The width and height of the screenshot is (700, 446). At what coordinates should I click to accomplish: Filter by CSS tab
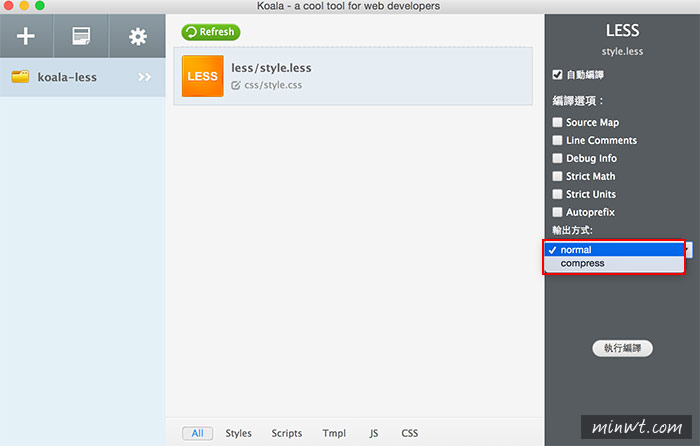pyautogui.click(x=409, y=433)
